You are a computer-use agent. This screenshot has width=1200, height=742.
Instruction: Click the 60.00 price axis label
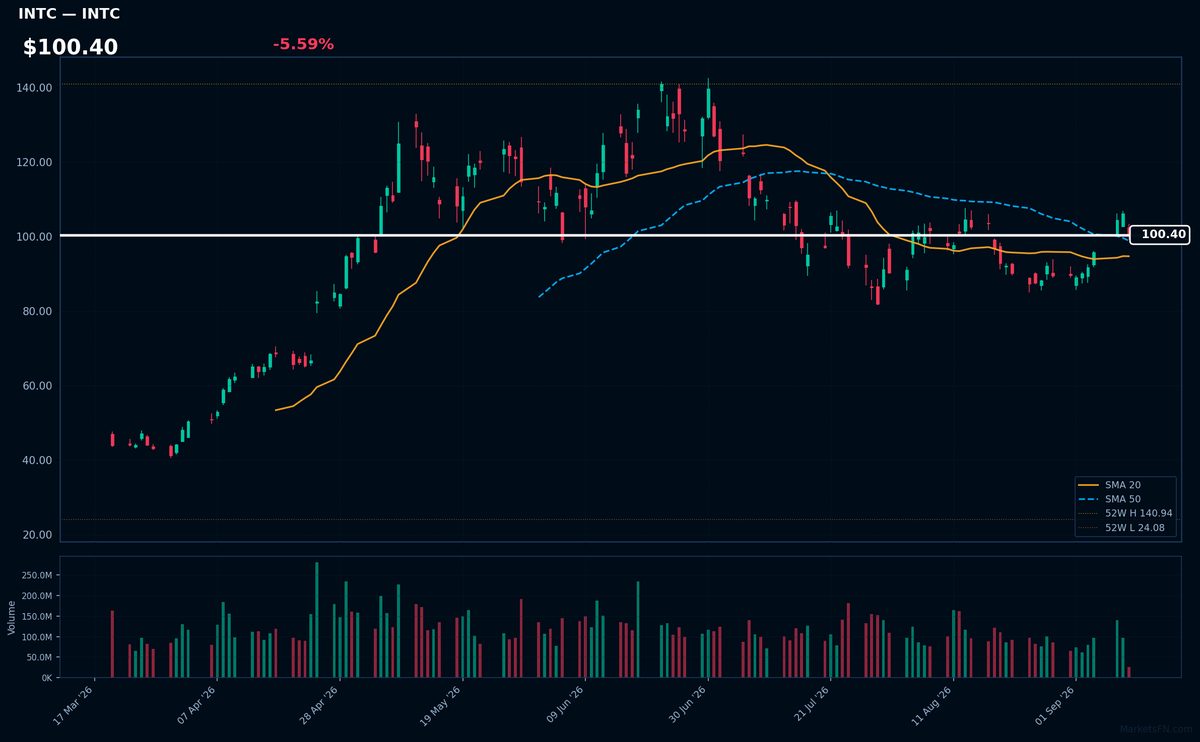38,386
